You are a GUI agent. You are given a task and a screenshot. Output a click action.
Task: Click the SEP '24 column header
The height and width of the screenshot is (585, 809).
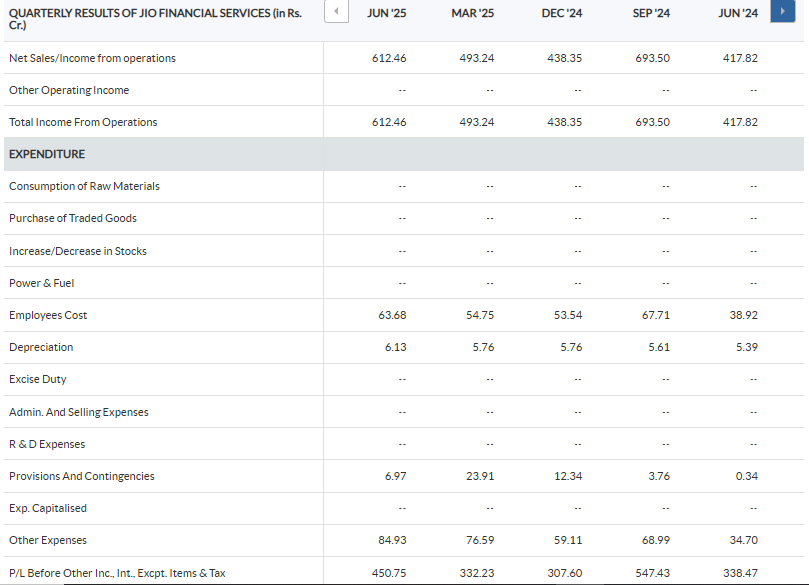point(650,13)
